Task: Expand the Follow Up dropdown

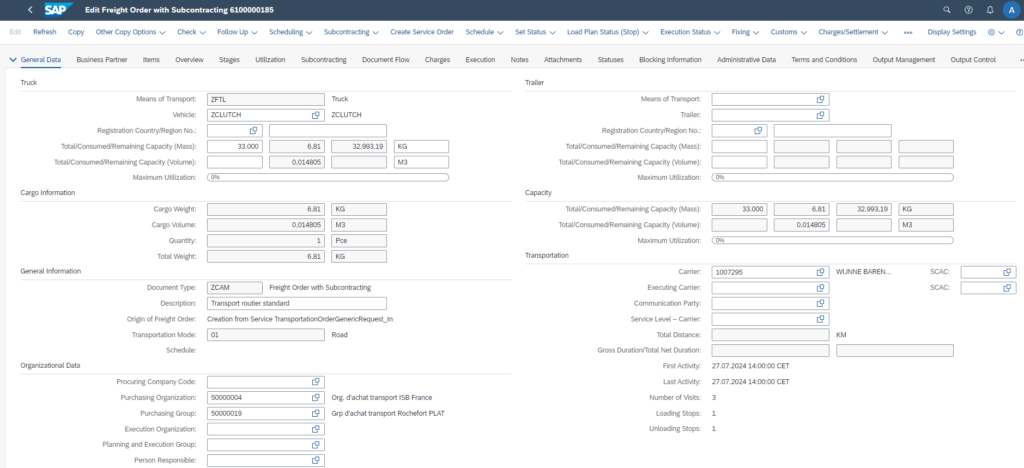Action: click(x=237, y=32)
